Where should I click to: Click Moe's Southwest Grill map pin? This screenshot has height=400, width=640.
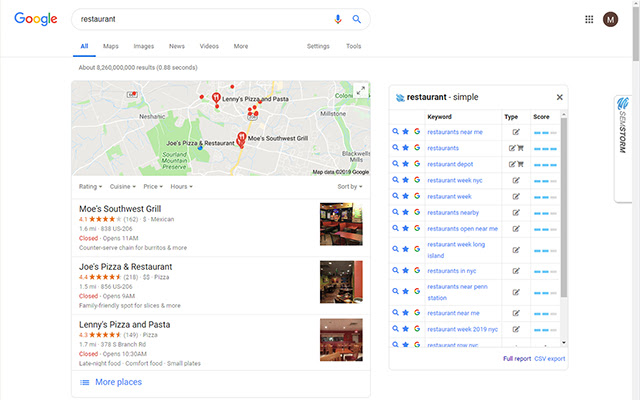coord(242,138)
